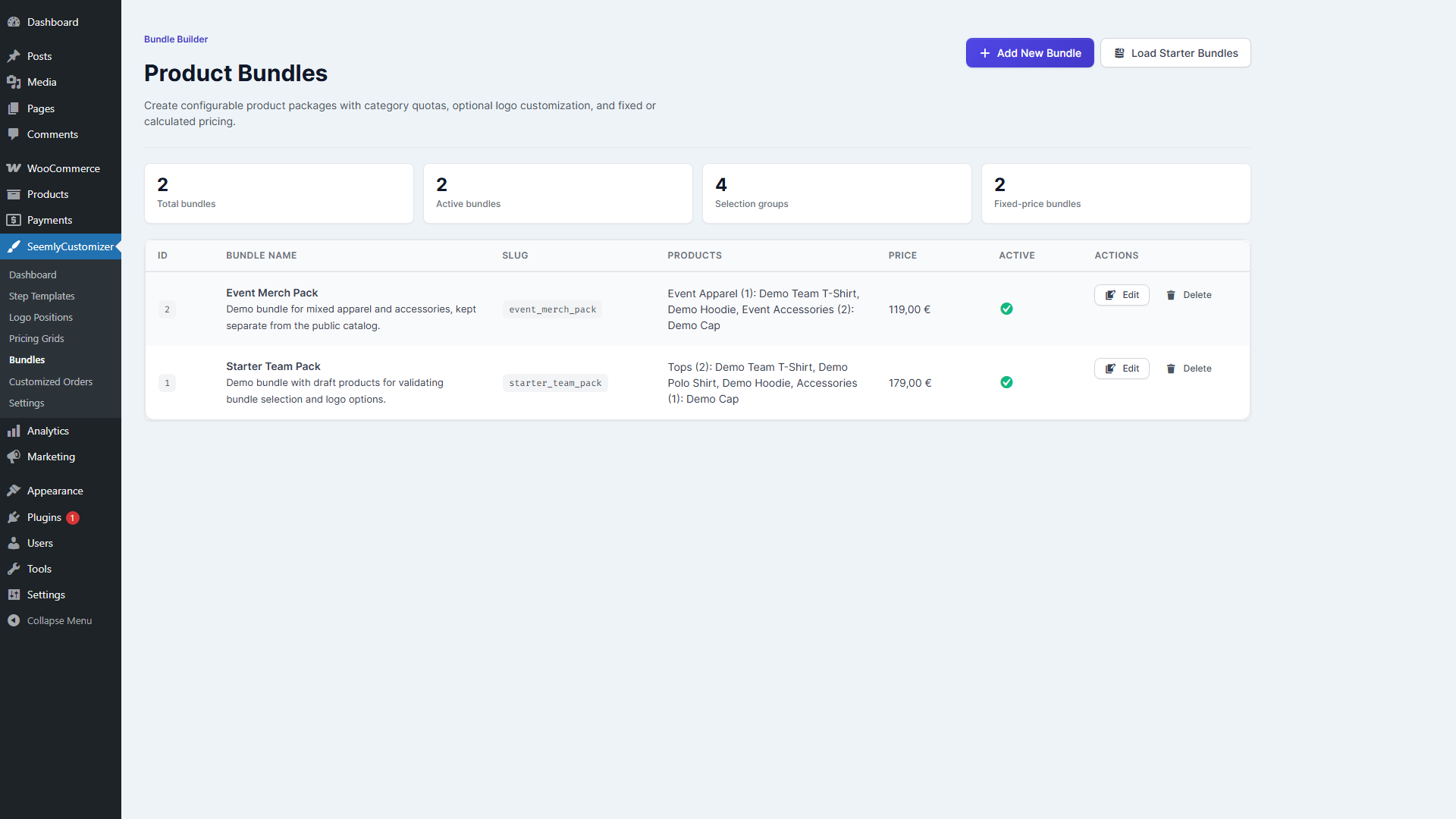The image size is (1456, 819).
Task: Click the SeemlyCustomizer brush icon
Action: click(14, 246)
